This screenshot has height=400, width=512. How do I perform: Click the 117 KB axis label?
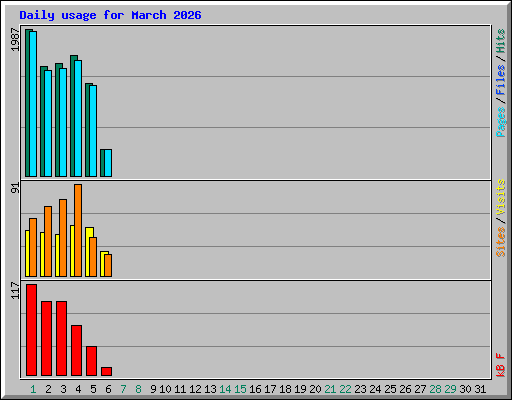[x=15, y=290]
